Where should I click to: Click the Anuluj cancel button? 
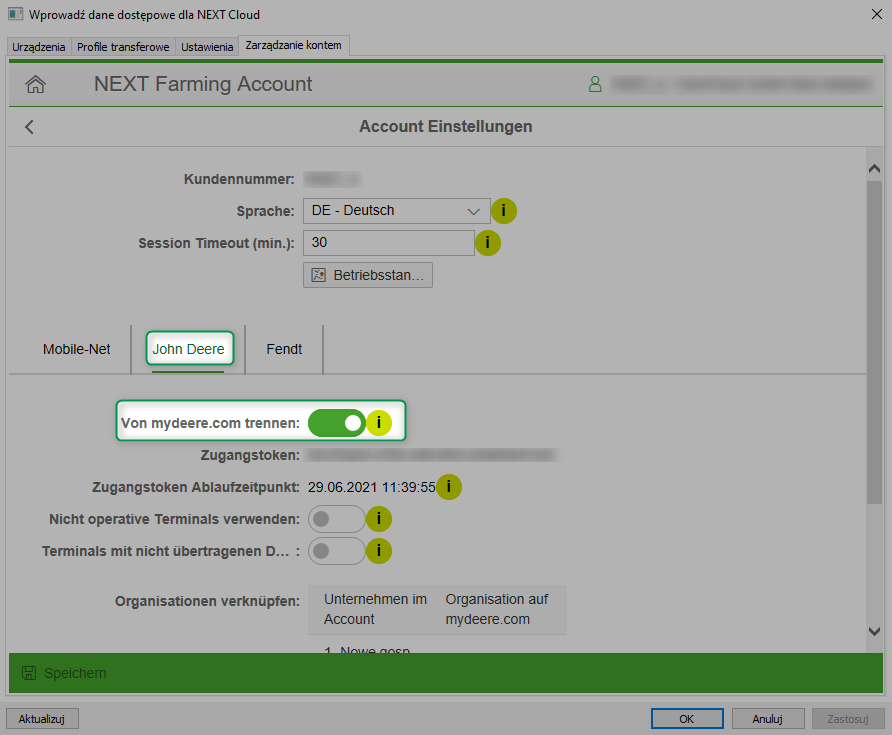click(x=768, y=719)
